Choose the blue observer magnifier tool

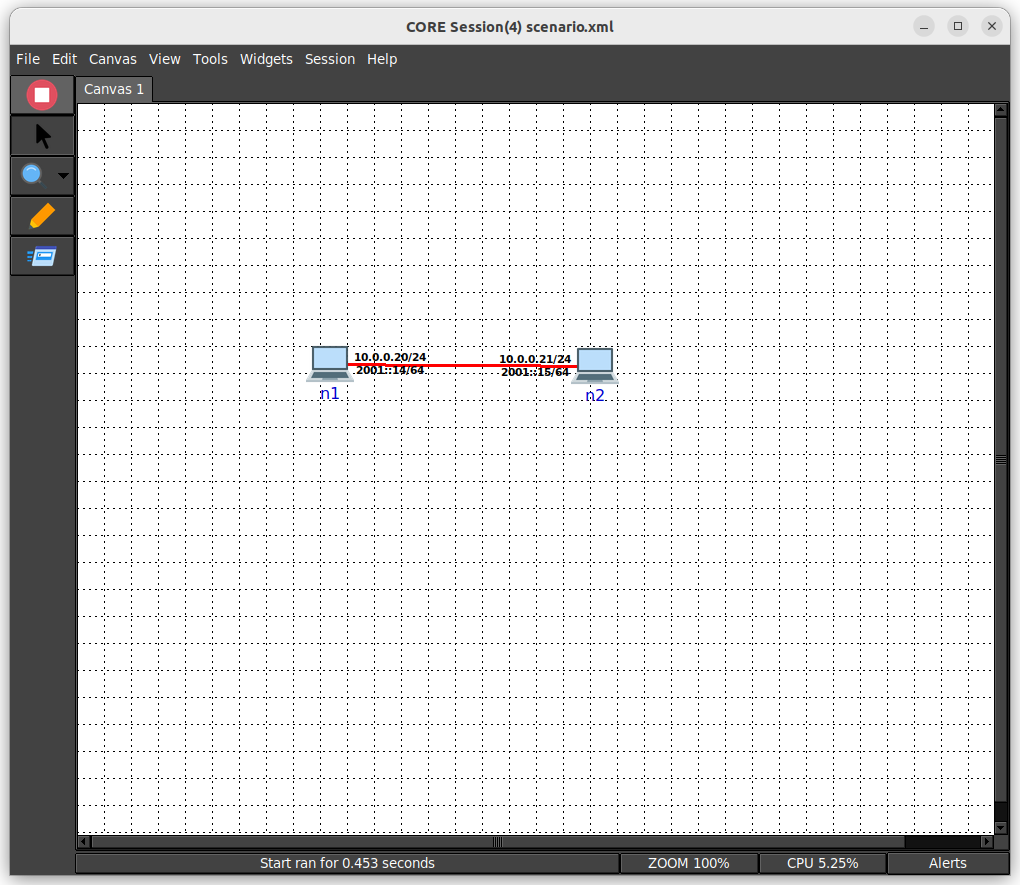click(32, 174)
